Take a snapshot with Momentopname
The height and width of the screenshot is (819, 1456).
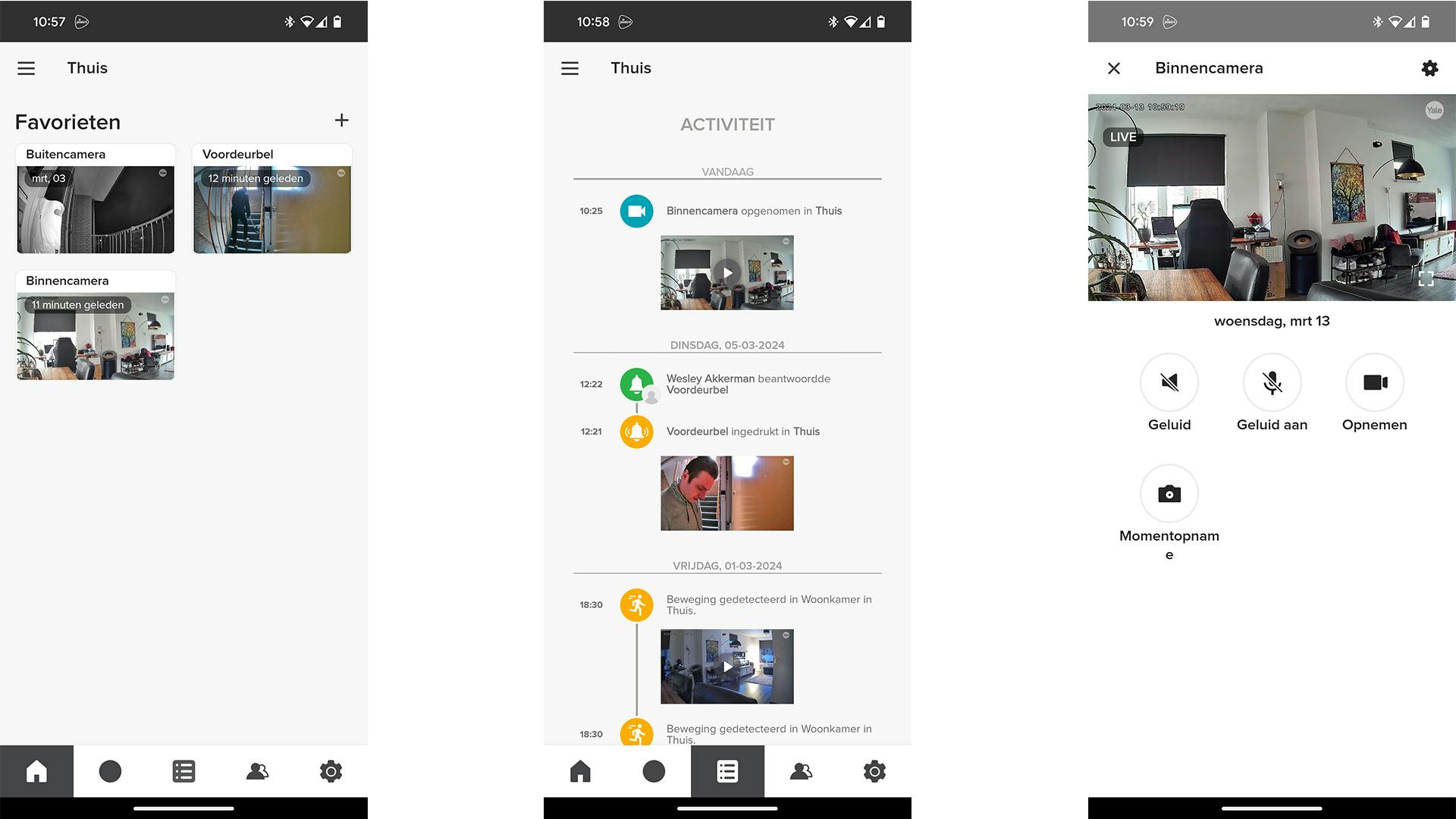(1169, 494)
